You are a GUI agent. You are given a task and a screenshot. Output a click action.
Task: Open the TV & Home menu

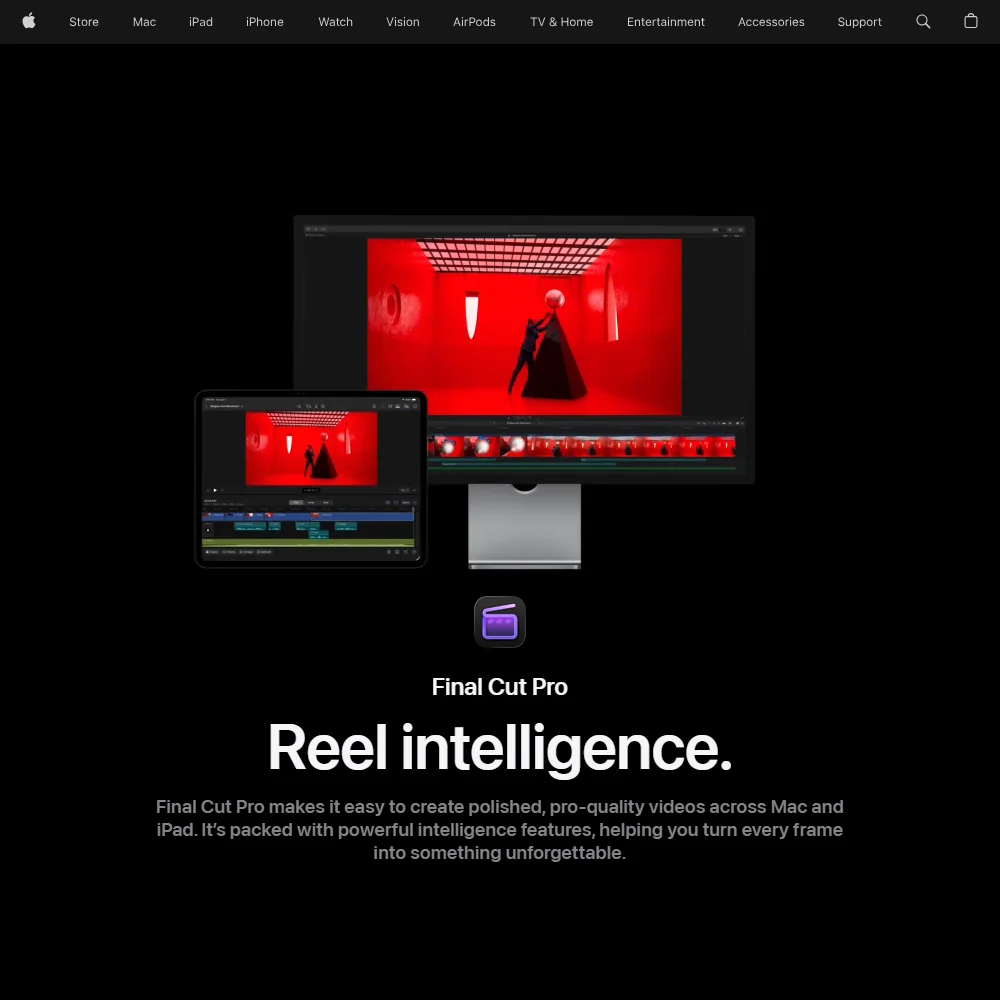(x=561, y=22)
